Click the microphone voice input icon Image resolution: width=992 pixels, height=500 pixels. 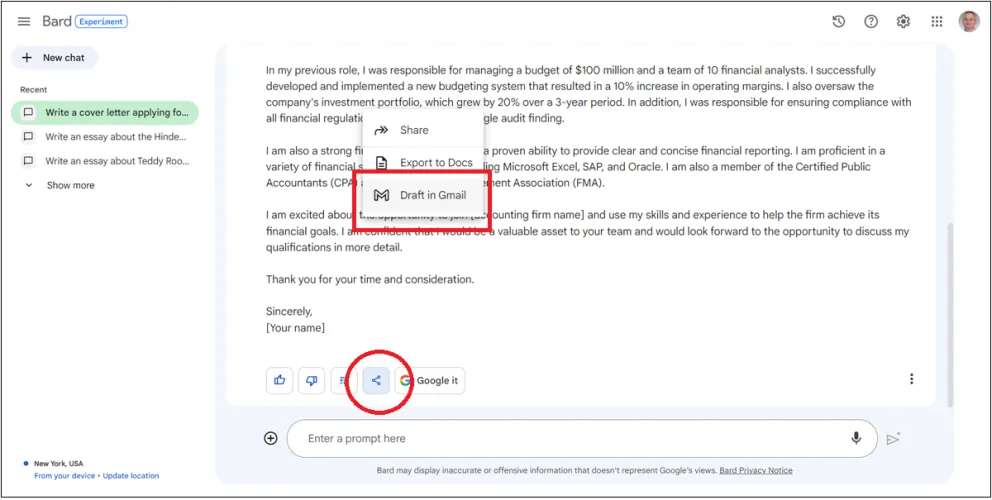point(856,438)
